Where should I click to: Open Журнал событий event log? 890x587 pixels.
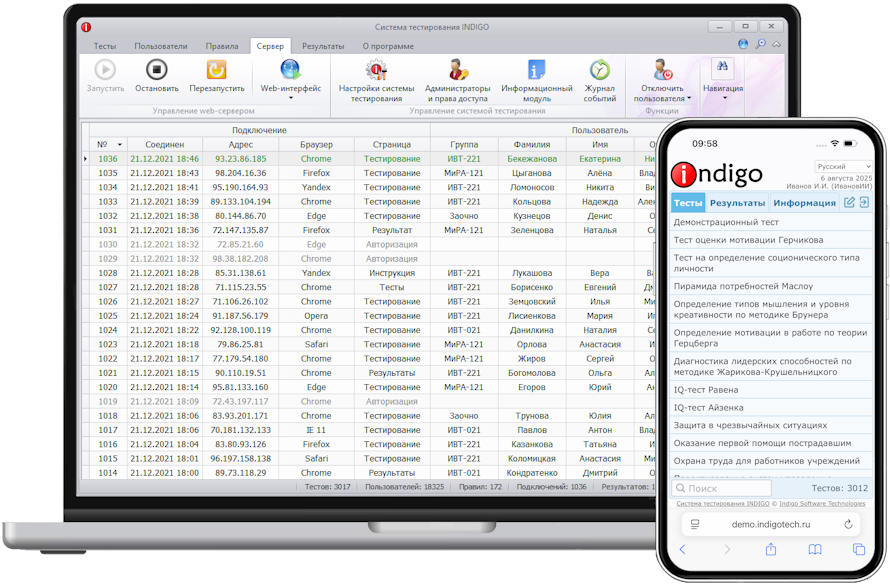pos(599,70)
